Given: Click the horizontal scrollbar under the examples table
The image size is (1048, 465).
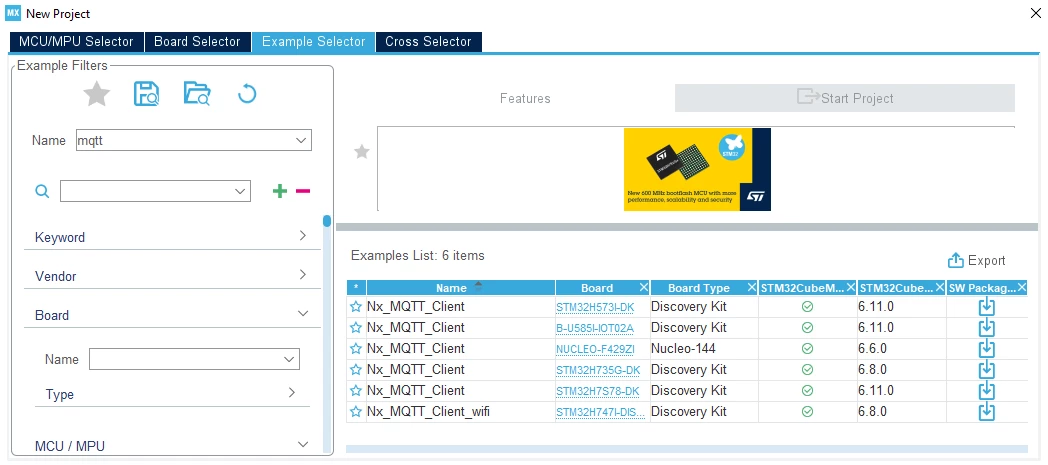Looking at the screenshot, I should point(686,449).
